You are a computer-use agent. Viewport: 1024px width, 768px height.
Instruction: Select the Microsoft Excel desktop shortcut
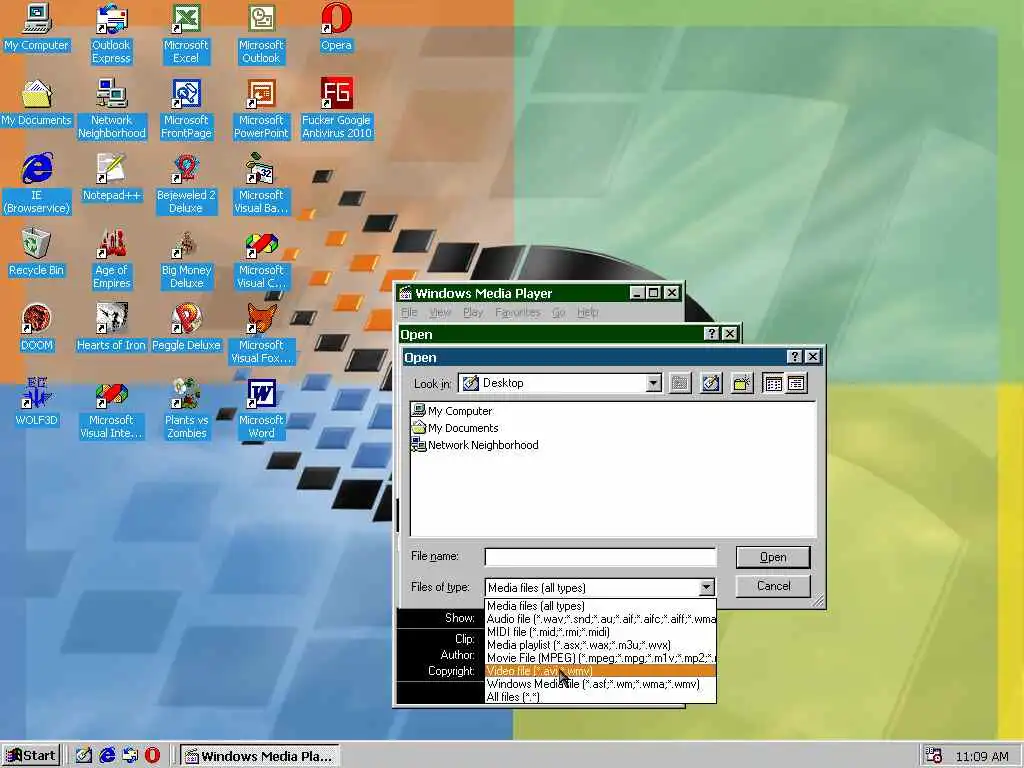point(186,34)
